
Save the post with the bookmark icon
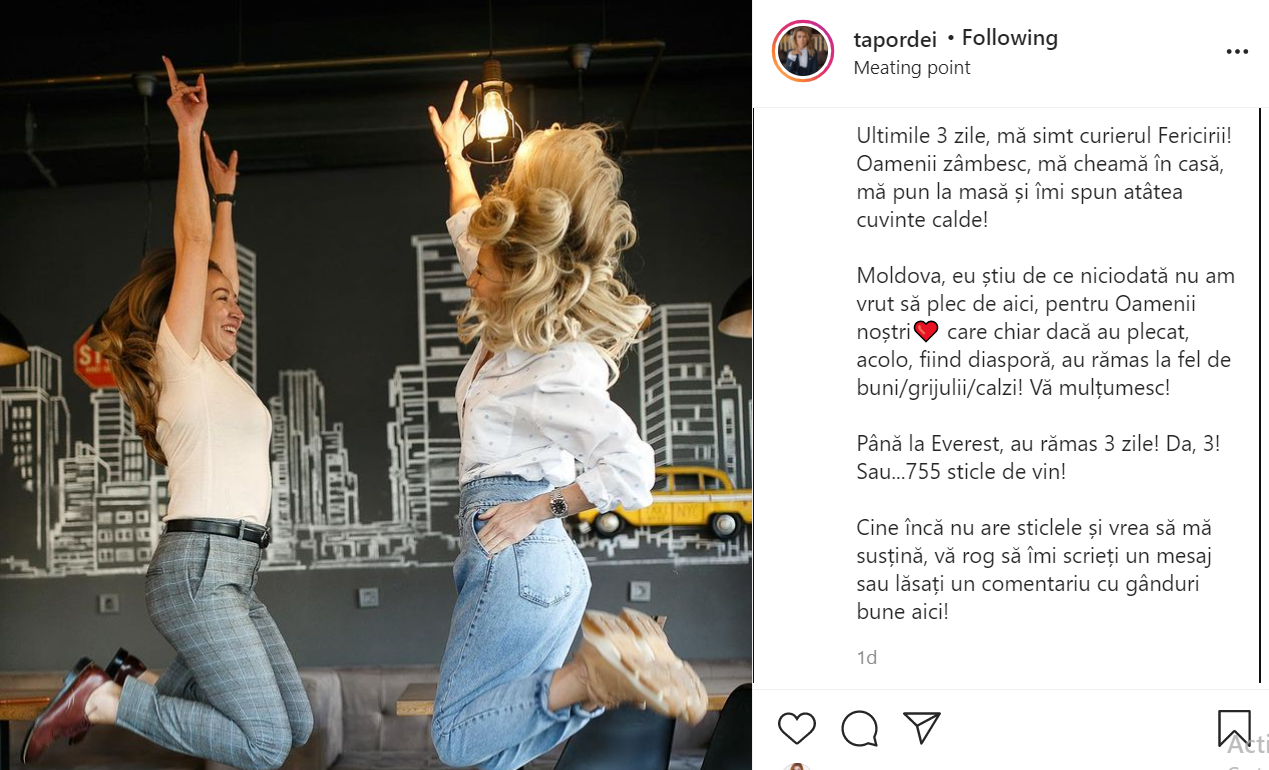1235,729
